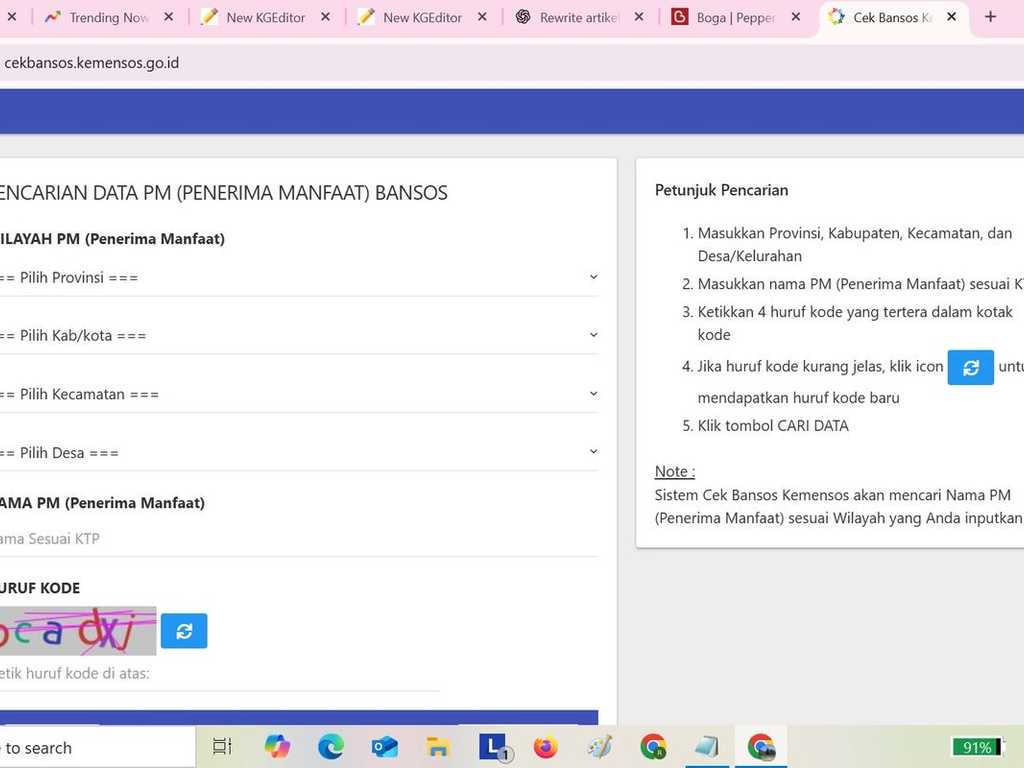Check battery status at 91 percent
This screenshot has width=1024, height=768.
(x=977, y=746)
